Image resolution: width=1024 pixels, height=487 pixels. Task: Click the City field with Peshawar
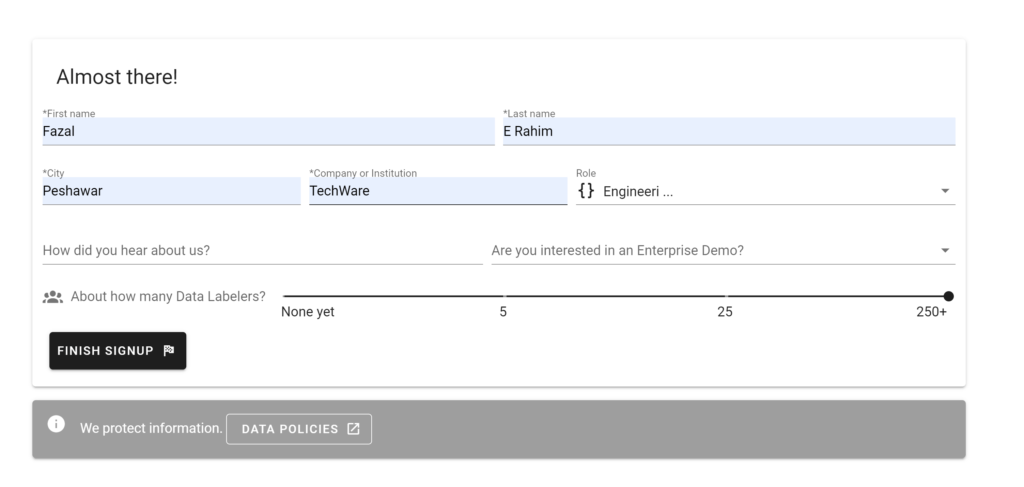point(171,191)
